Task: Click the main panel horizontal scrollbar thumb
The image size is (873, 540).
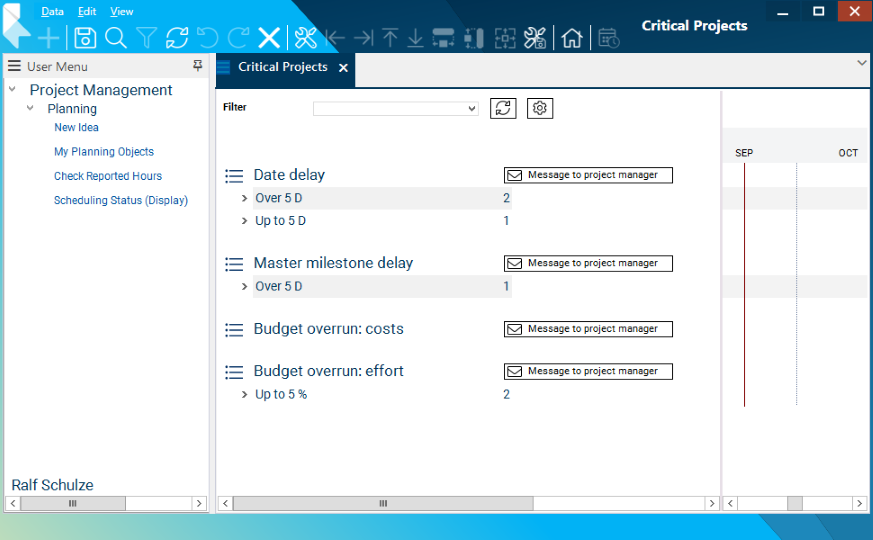Action: (383, 503)
